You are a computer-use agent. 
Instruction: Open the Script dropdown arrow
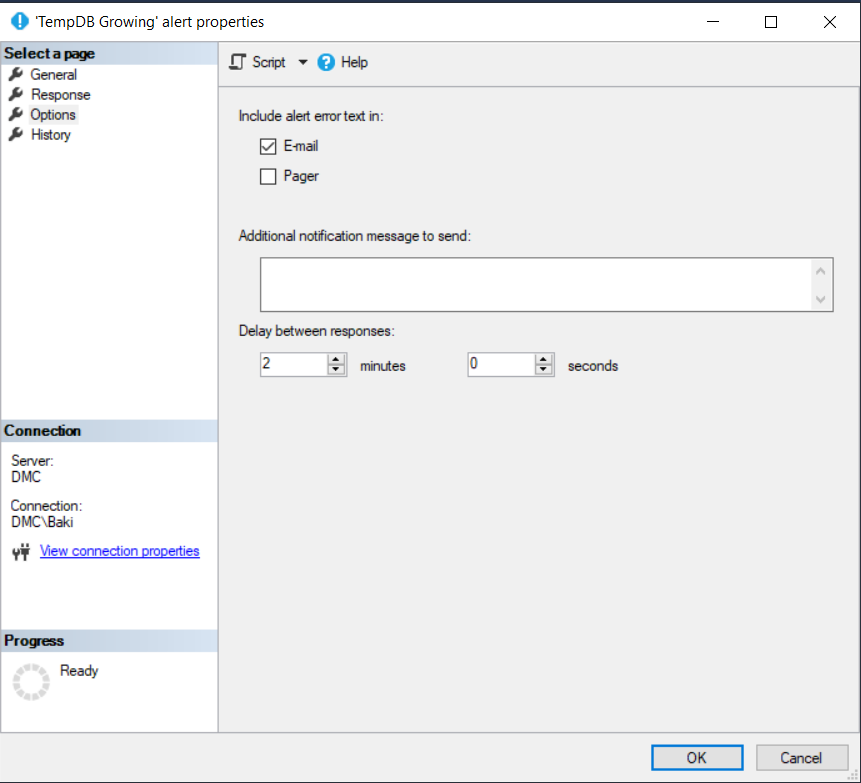(303, 62)
